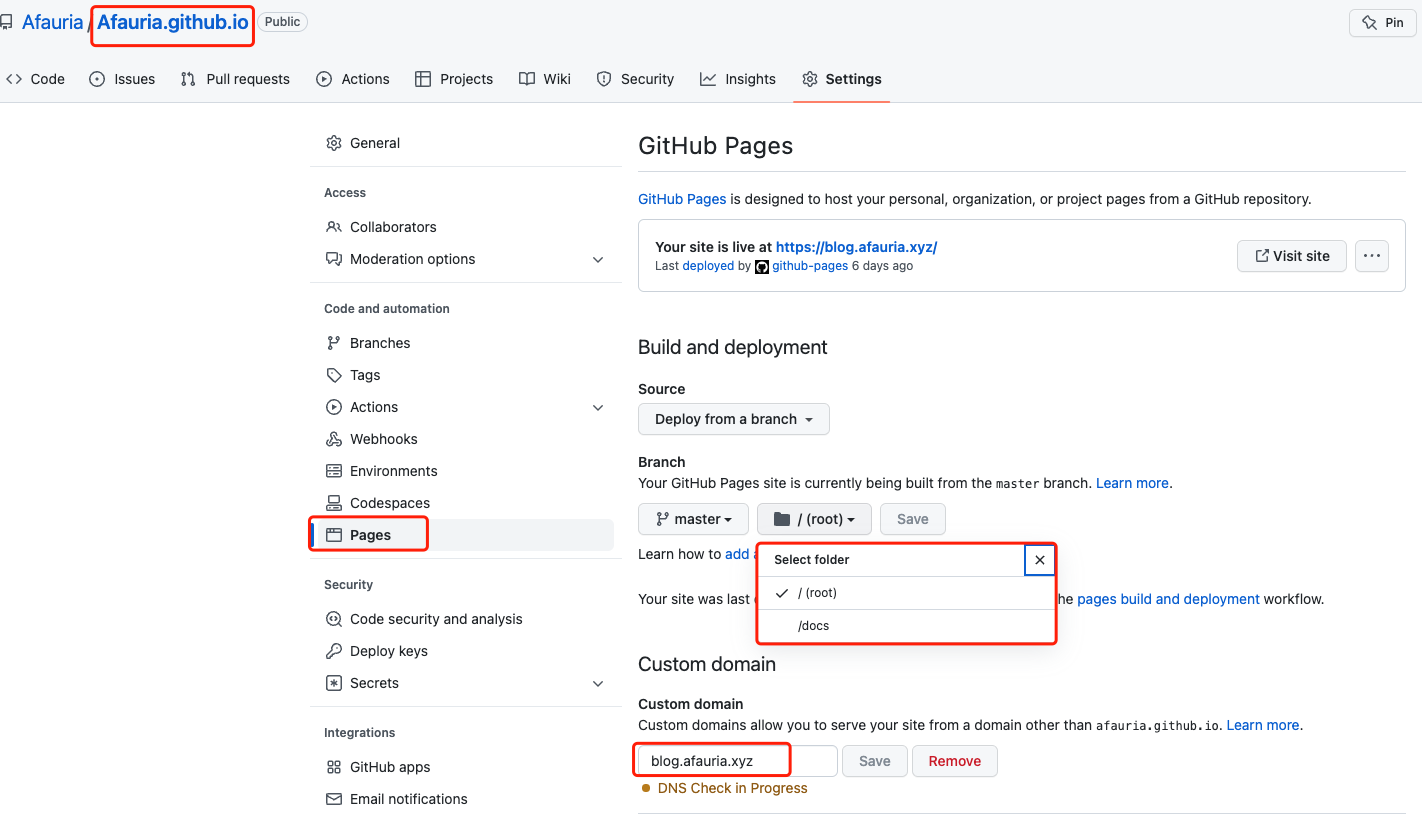This screenshot has height=817, width=1422.
Task: Click Learn more link in Branch section
Action: tap(1132, 483)
